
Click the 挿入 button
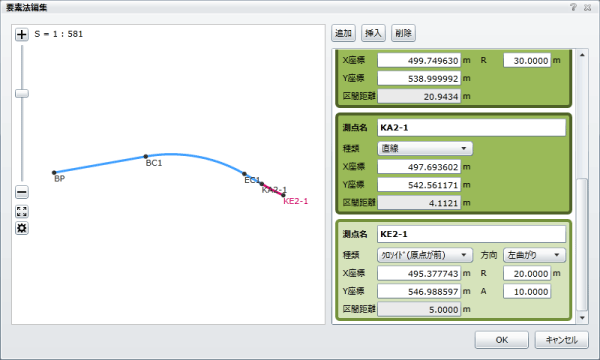coord(373,33)
